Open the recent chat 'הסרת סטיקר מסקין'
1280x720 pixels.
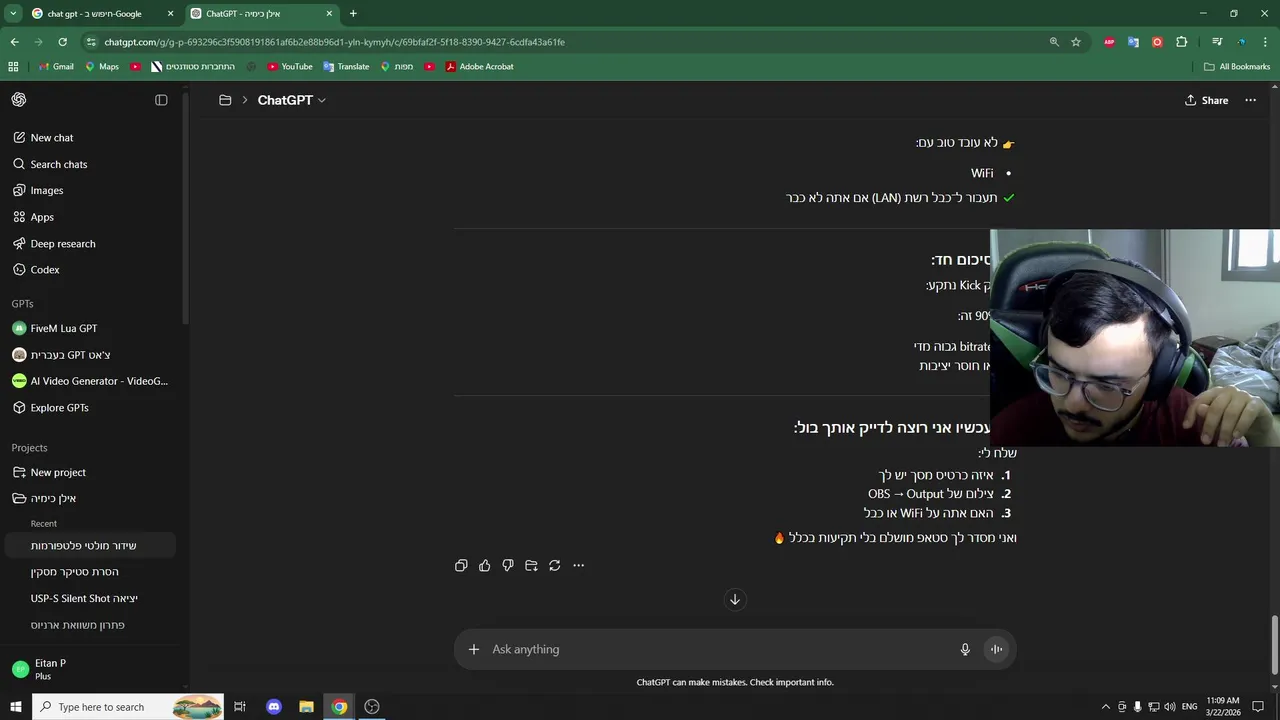click(x=90, y=572)
